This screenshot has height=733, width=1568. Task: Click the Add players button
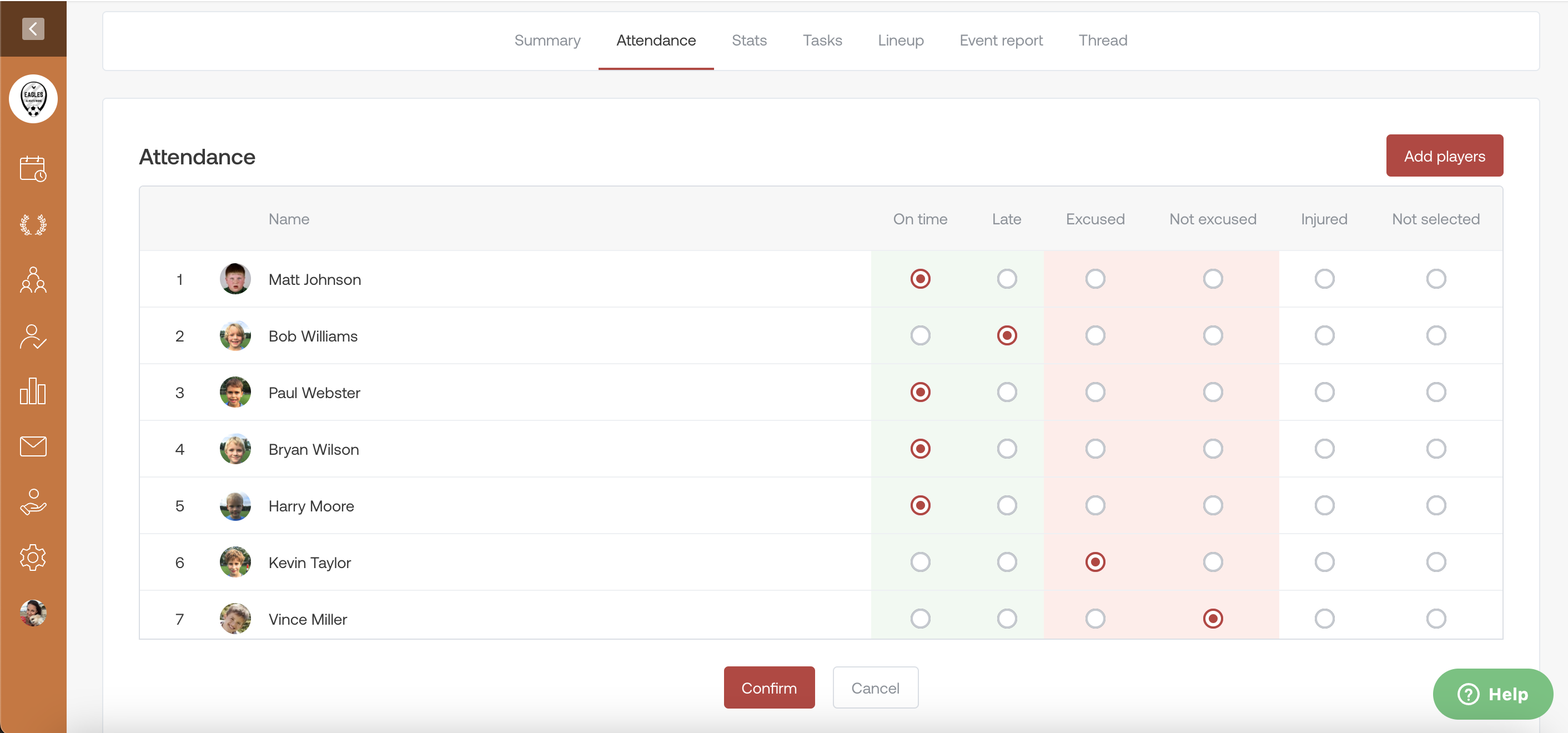pos(1444,156)
